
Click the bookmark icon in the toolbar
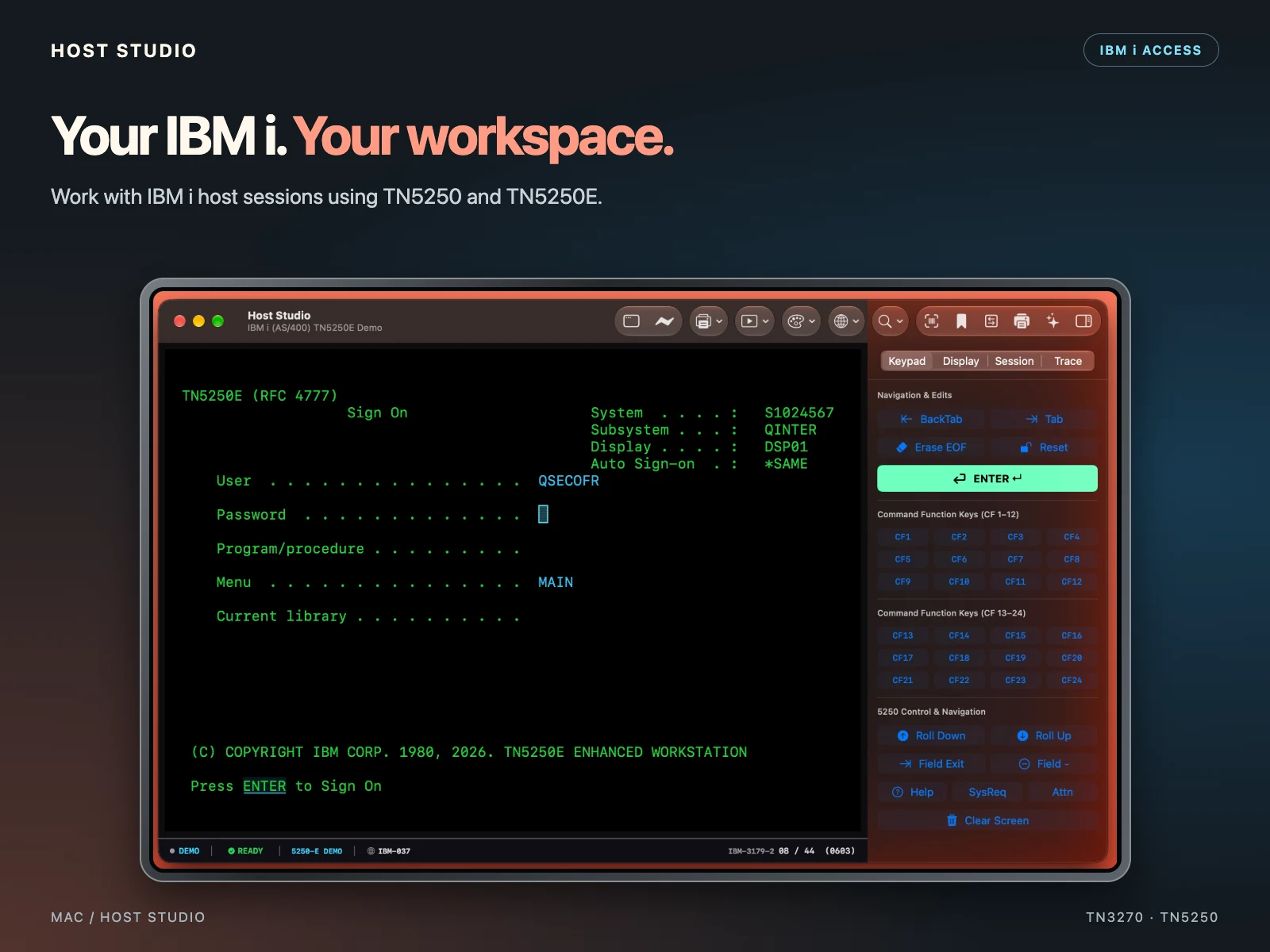961,321
